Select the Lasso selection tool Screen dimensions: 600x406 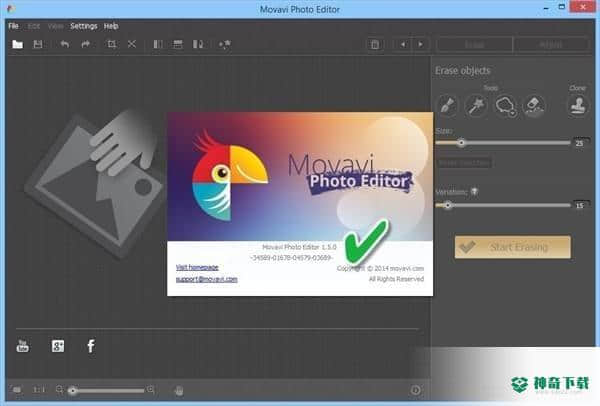[505, 106]
